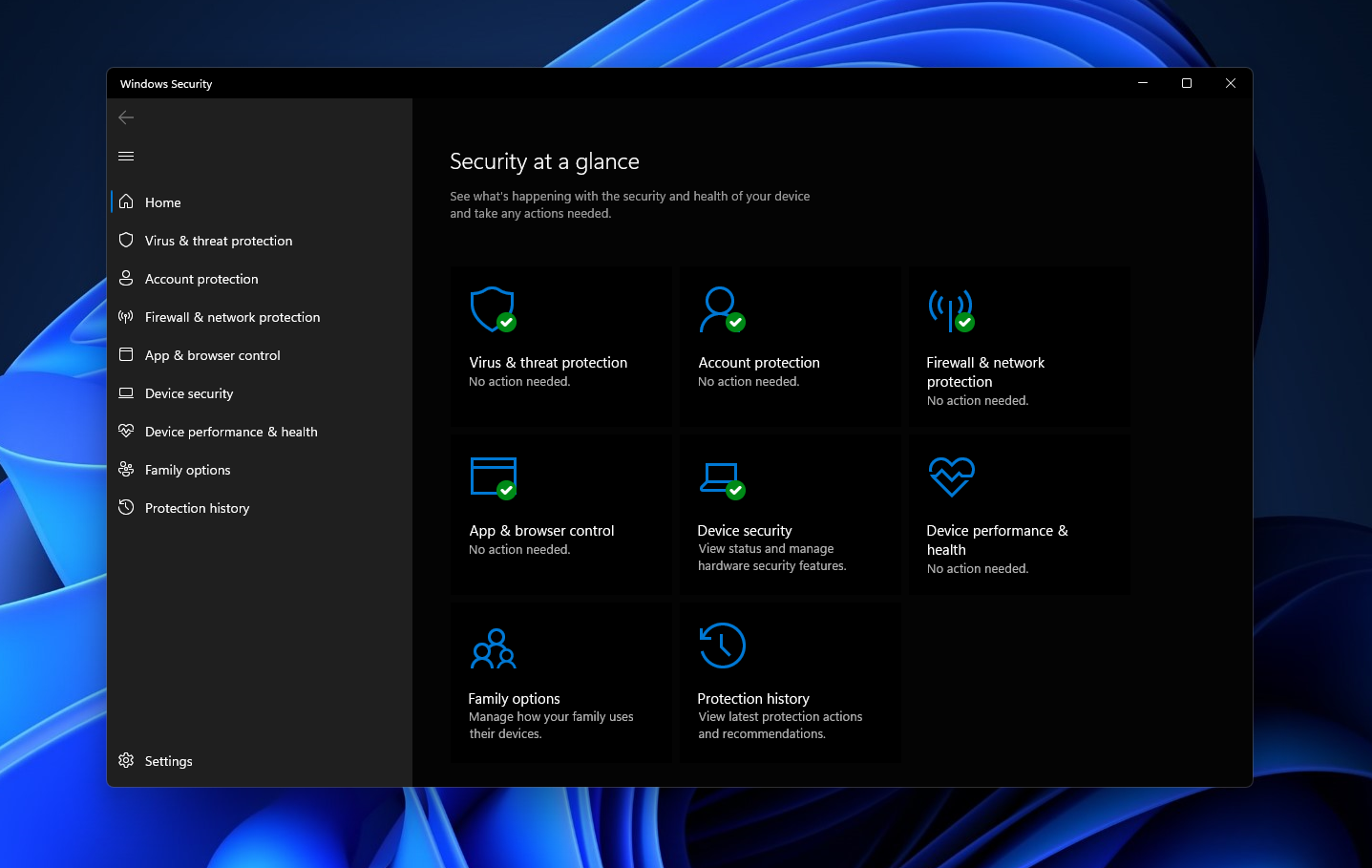The width and height of the screenshot is (1372, 868).
Task: Open Account protection sidebar label
Action: (201, 279)
